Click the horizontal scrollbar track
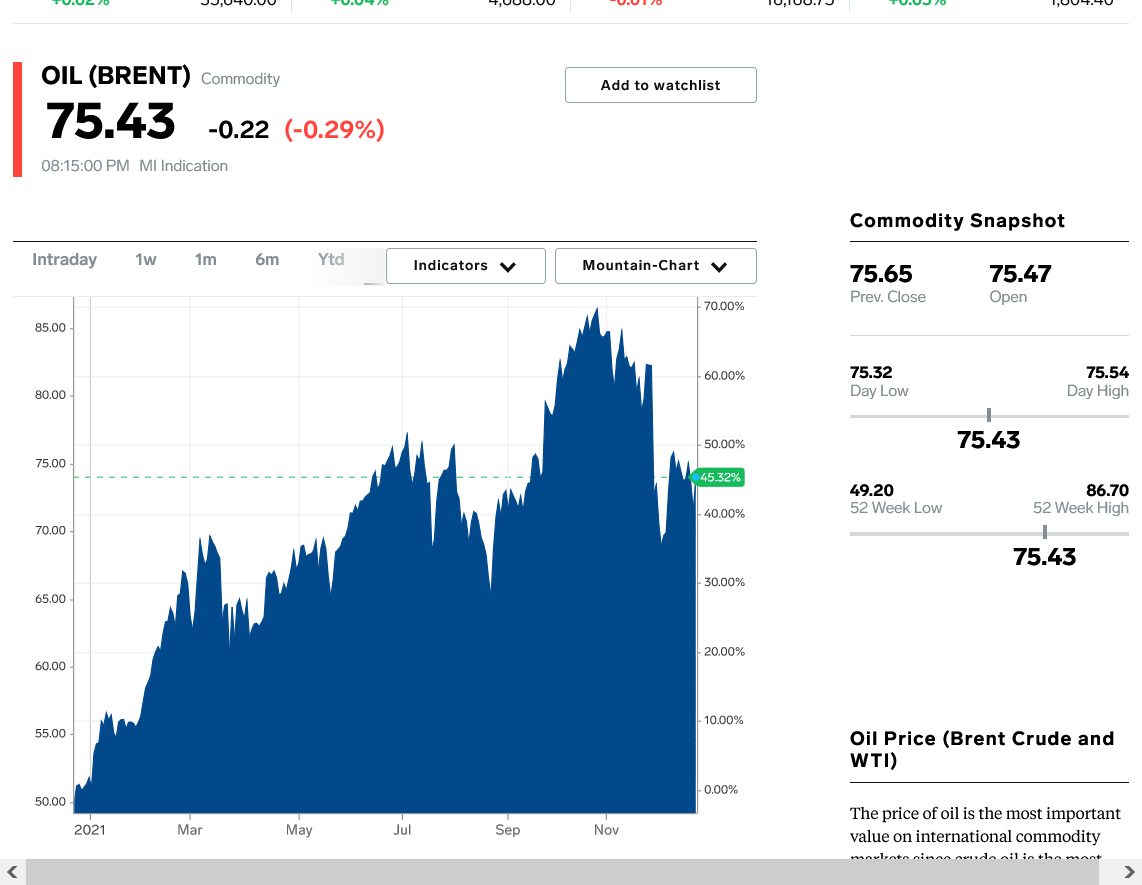This screenshot has height=885, width=1142. click(562, 872)
